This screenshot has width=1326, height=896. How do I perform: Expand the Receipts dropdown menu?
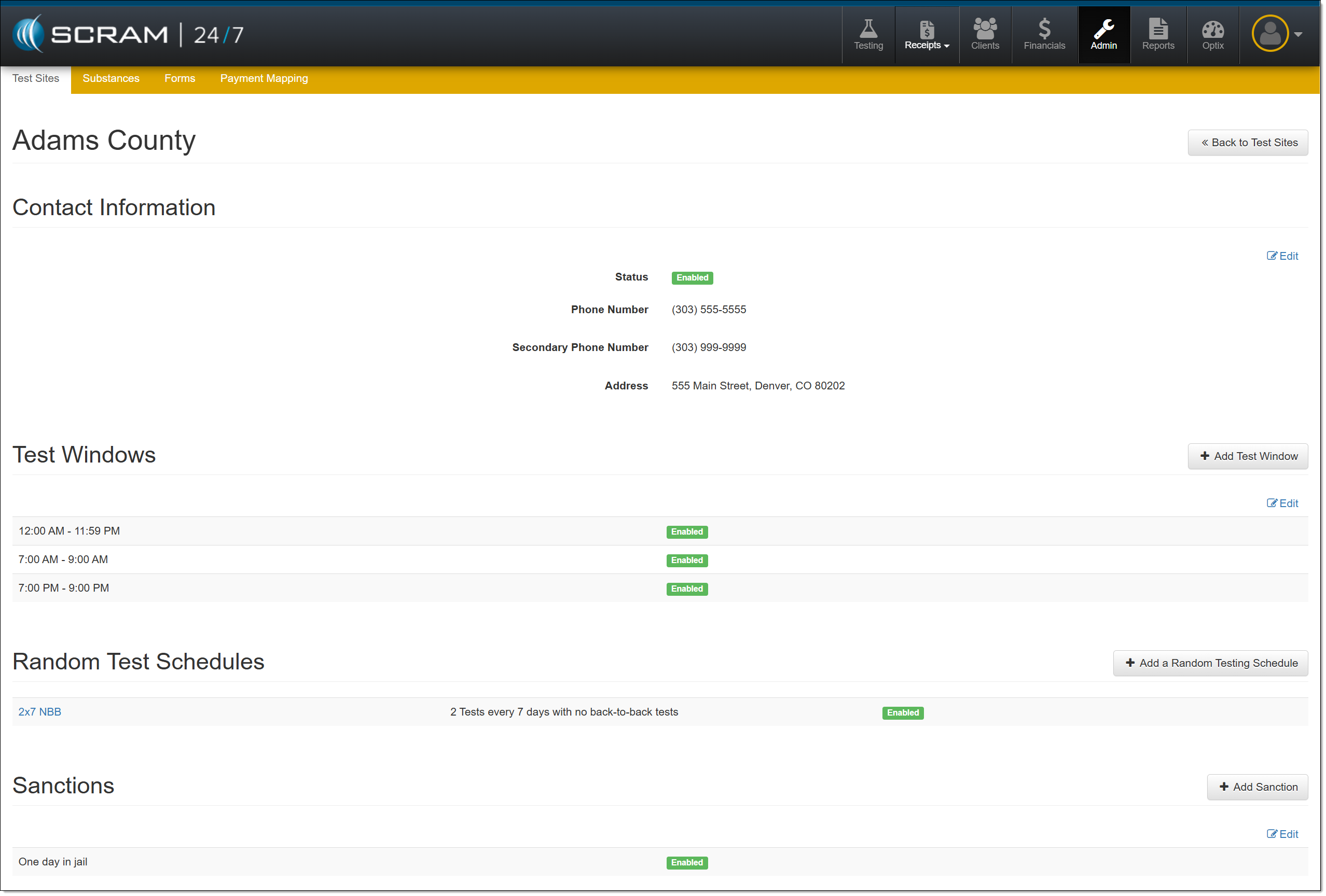[926, 35]
